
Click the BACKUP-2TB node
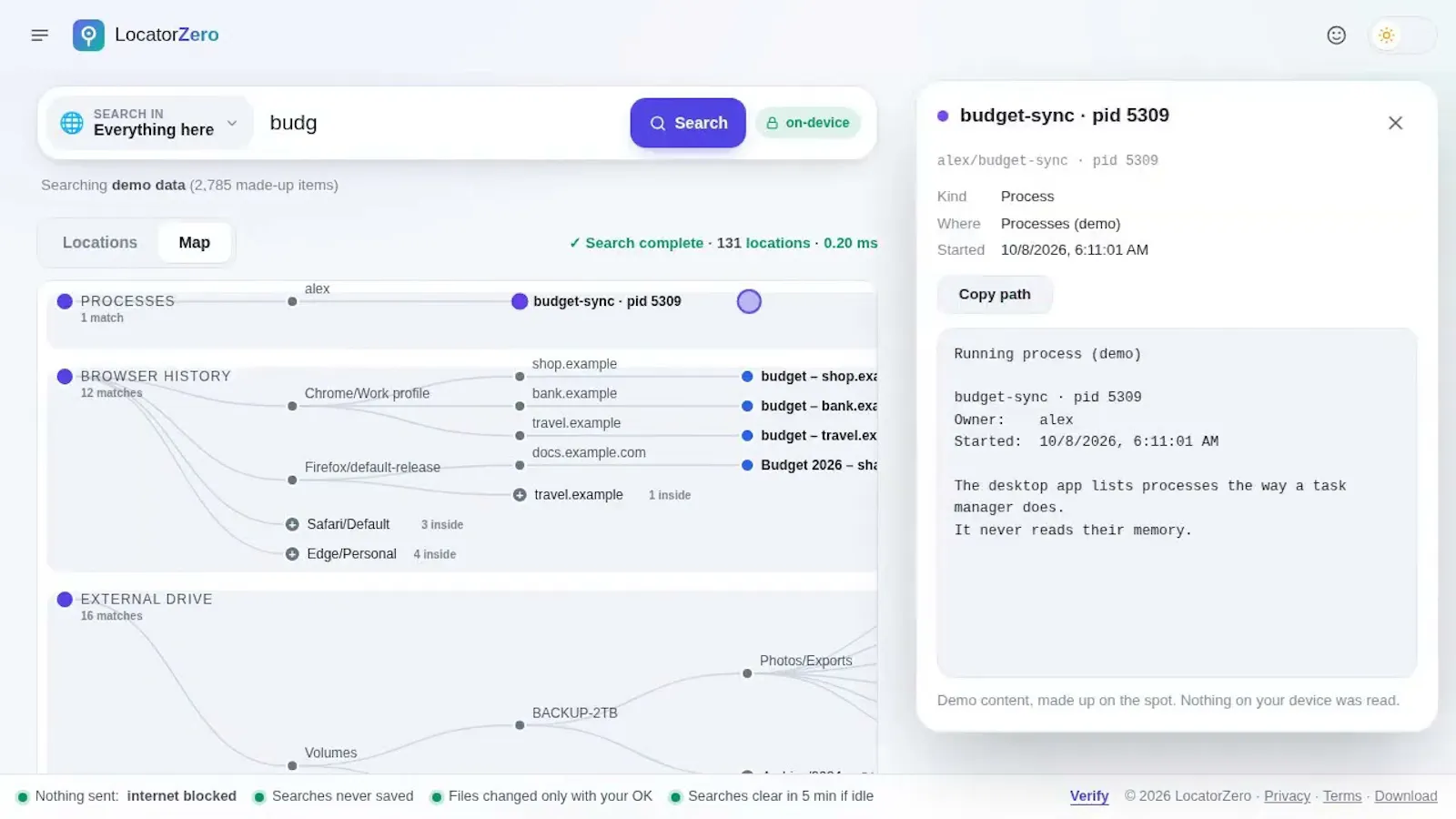tap(520, 726)
